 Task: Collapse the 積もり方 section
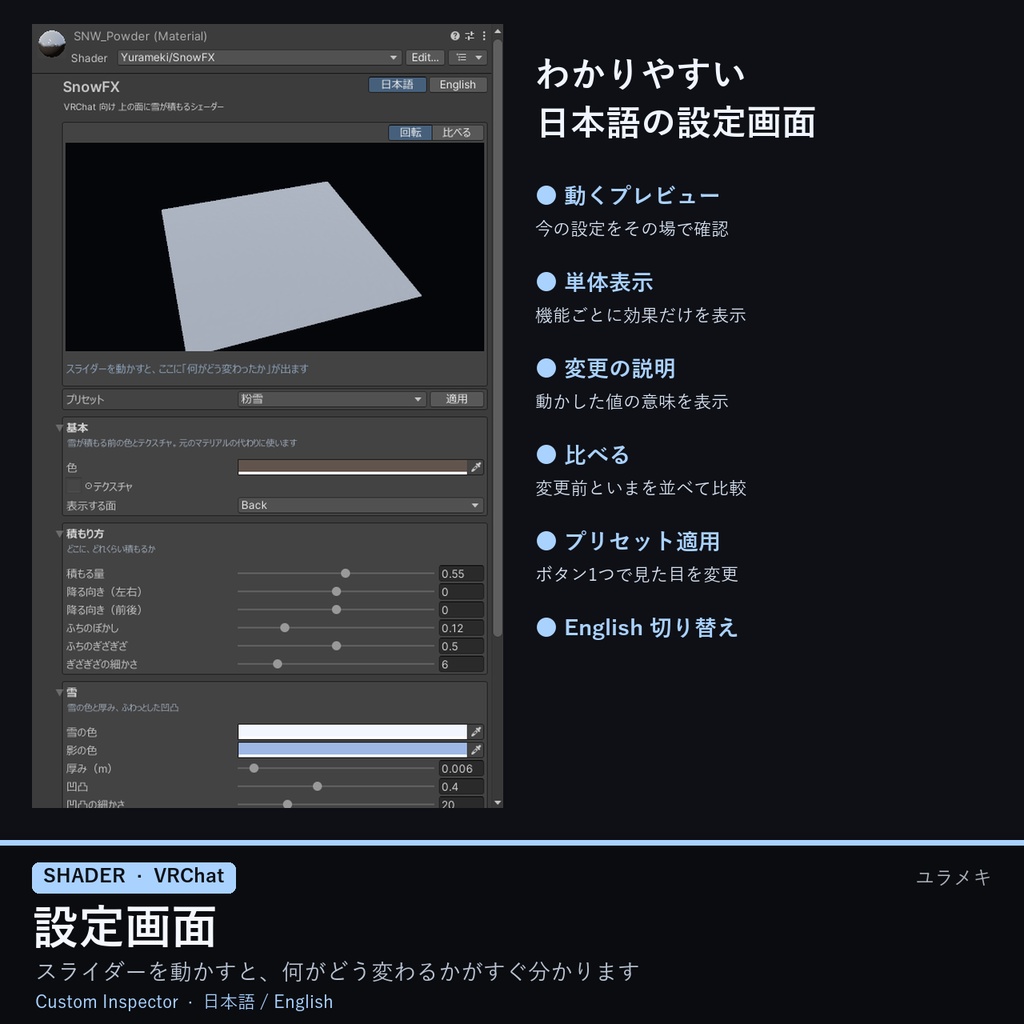(59, 534)
